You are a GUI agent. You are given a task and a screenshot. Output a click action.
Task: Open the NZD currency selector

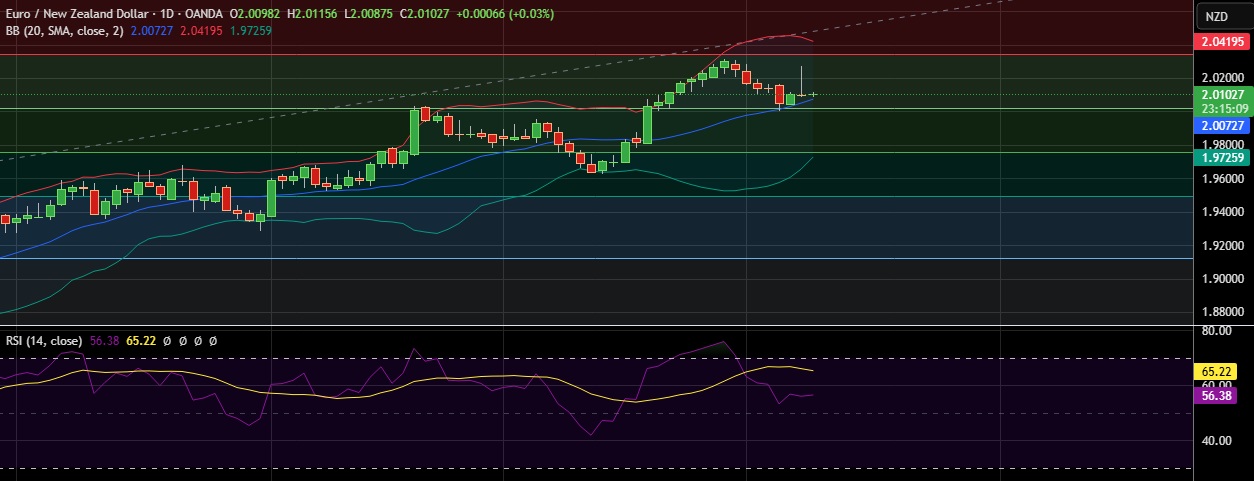(1216, 16)
